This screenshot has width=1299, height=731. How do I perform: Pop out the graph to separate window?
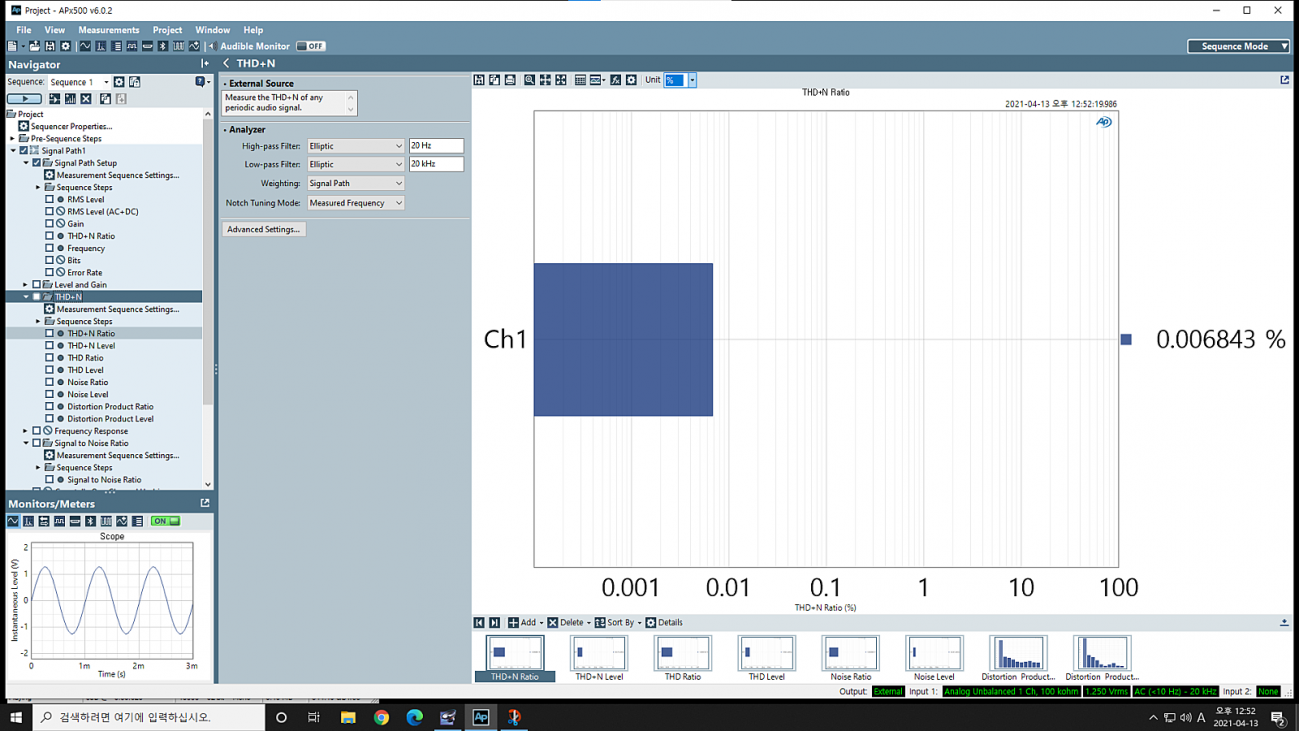[1285, 80]
